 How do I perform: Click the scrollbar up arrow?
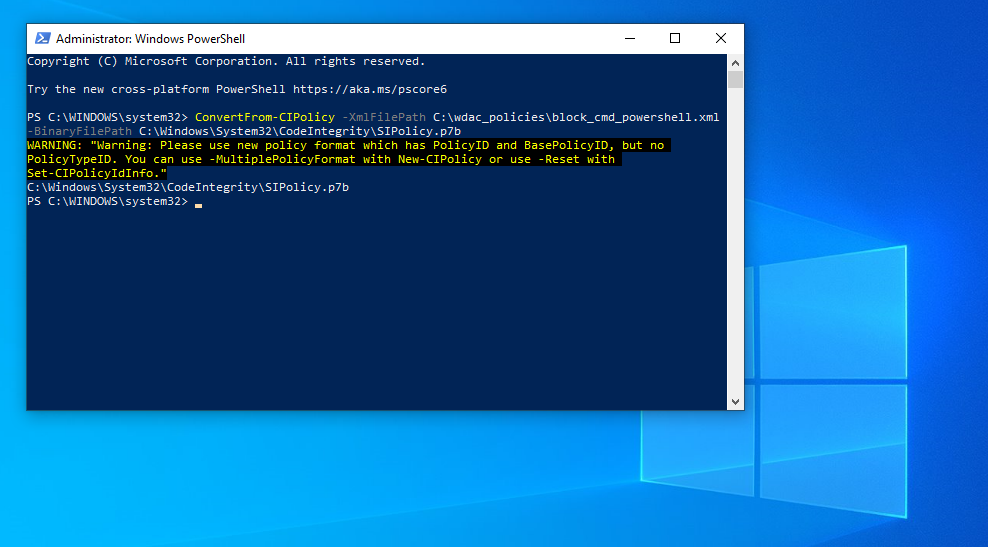[x=735, y=62]
